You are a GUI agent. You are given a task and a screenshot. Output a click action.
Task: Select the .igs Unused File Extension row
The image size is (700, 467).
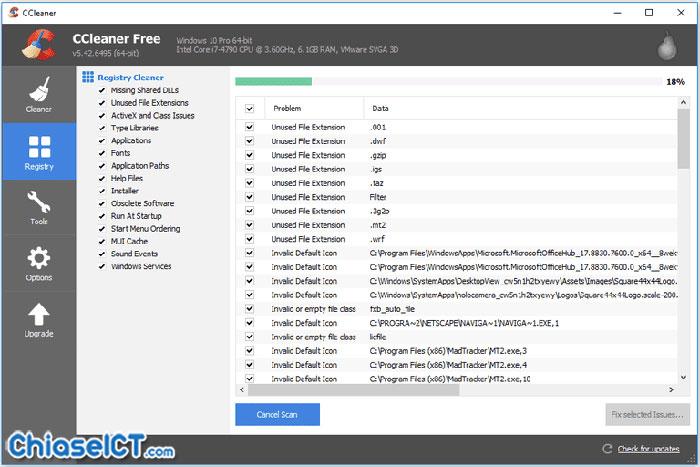click(456, 169)
